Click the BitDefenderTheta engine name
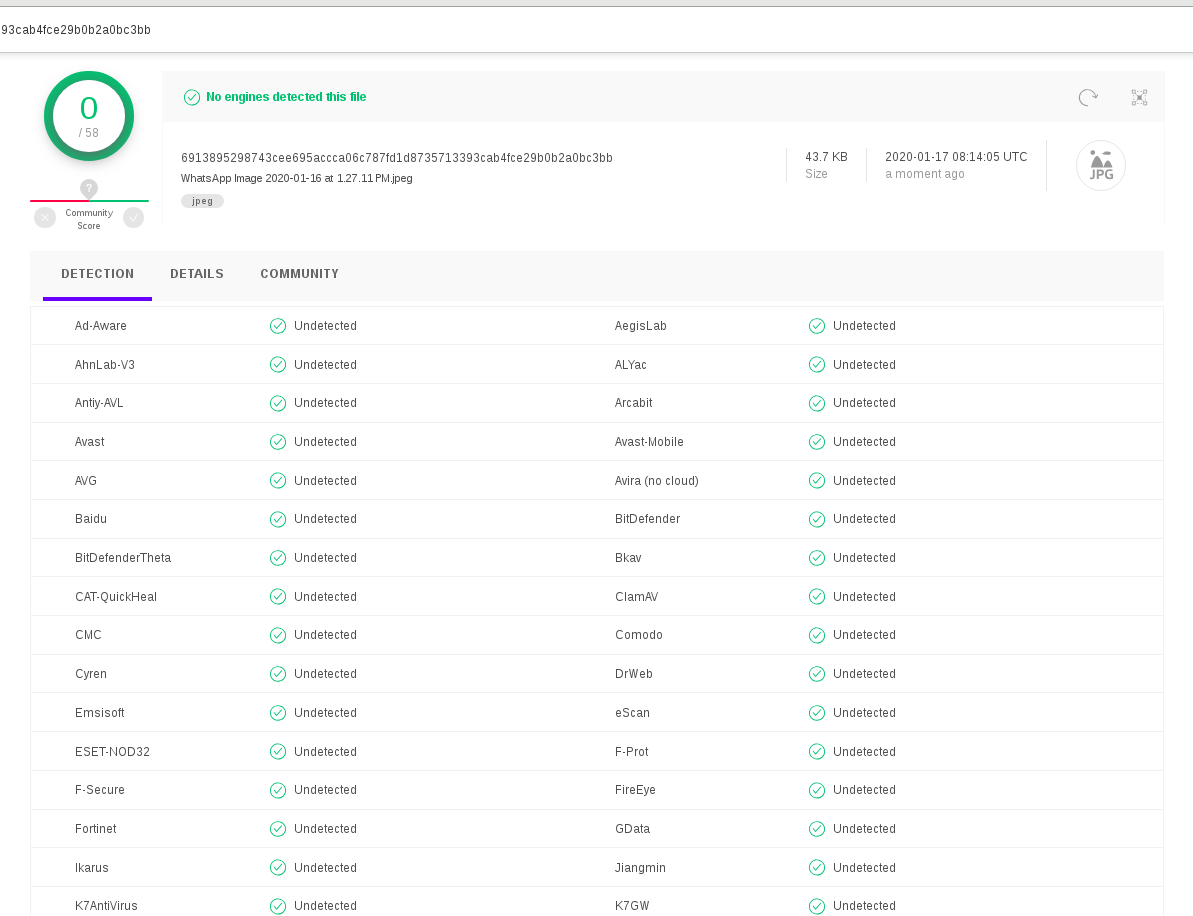The width and height of the screenshot is (1193, 916). (x=123, y=558)
